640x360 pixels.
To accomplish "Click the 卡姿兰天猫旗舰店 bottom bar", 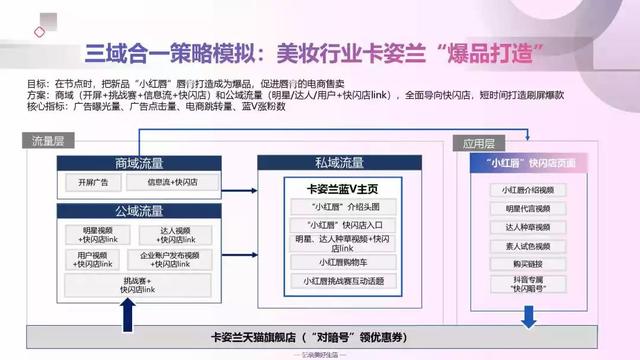I will coord(312,337).
